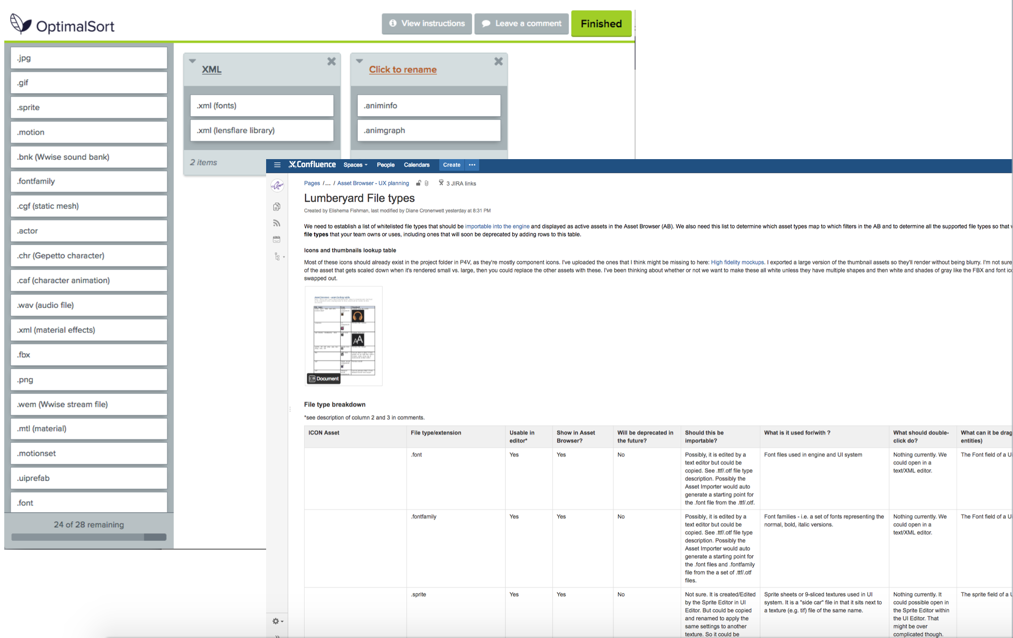Click the attachments paperclip icon
1013x638 pixels.
tap(426, 183)
